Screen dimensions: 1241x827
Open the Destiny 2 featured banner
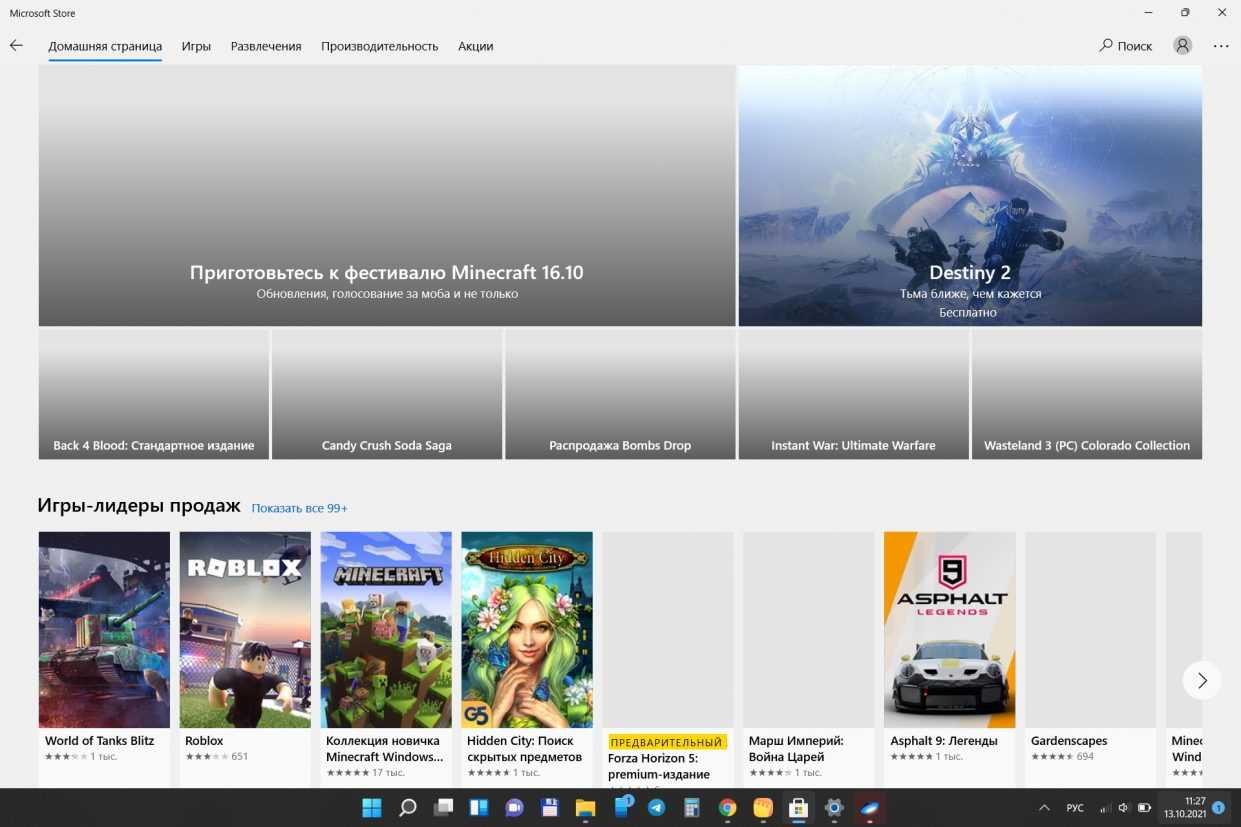point(969,196)
